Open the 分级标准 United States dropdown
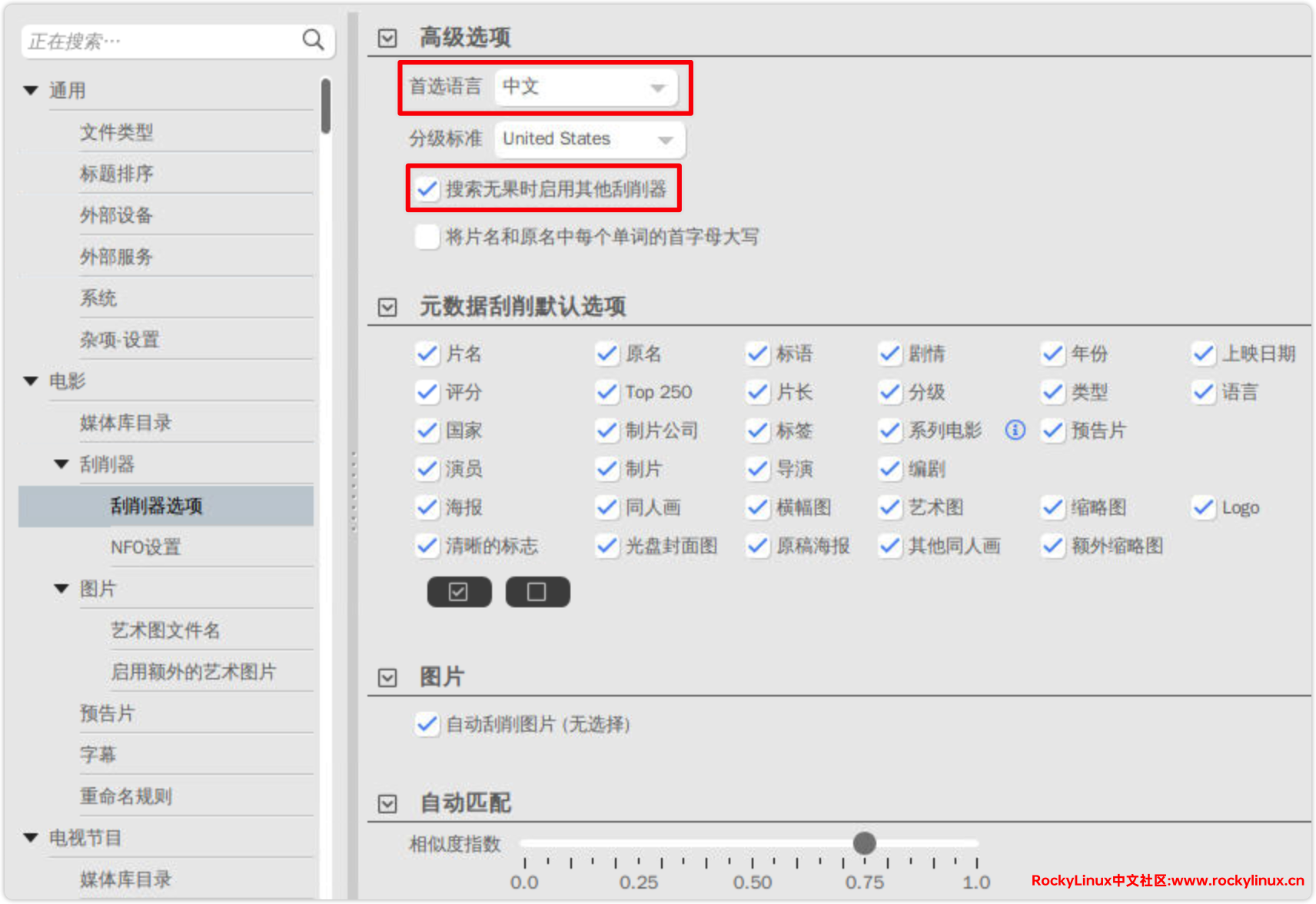 [589, 139]
